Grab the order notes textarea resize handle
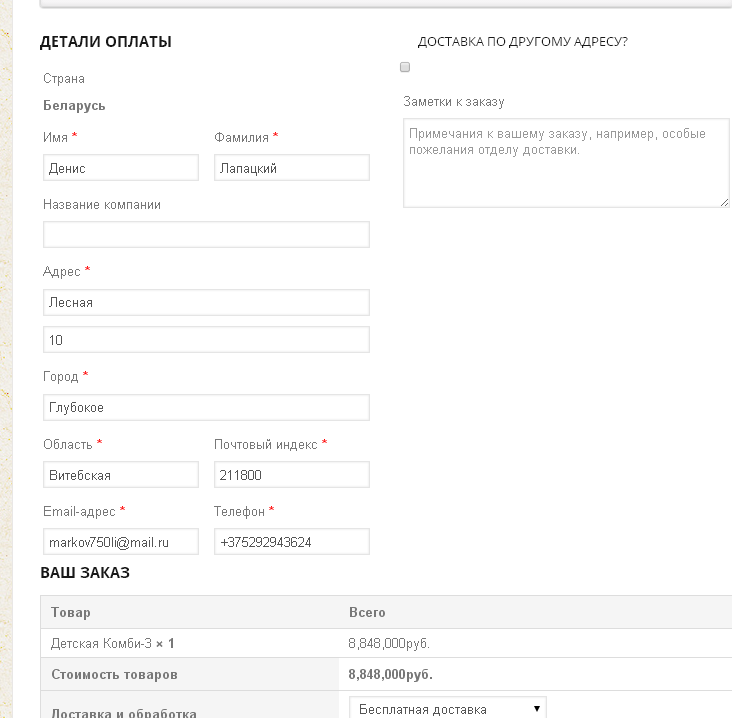The width and height of the screenshot is (732, 718). pos(724,202)
